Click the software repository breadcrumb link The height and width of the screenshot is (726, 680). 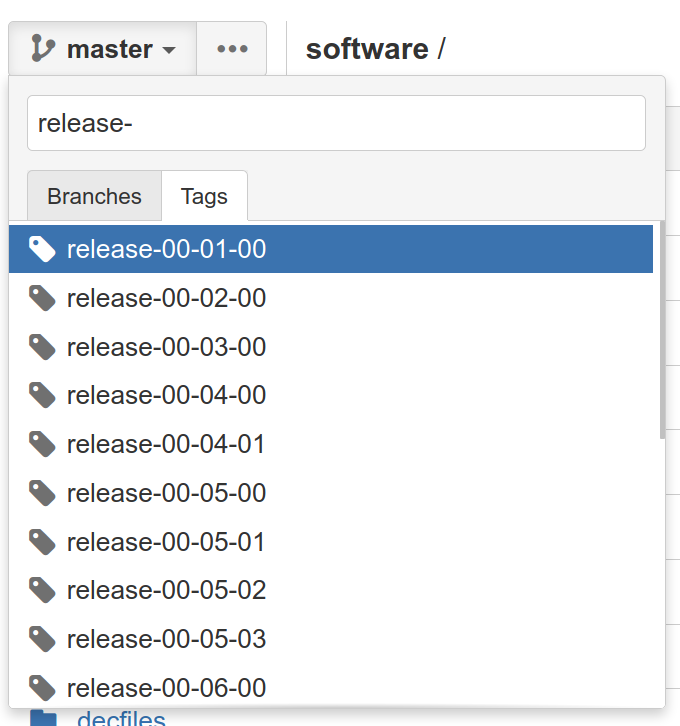(366, 49)
